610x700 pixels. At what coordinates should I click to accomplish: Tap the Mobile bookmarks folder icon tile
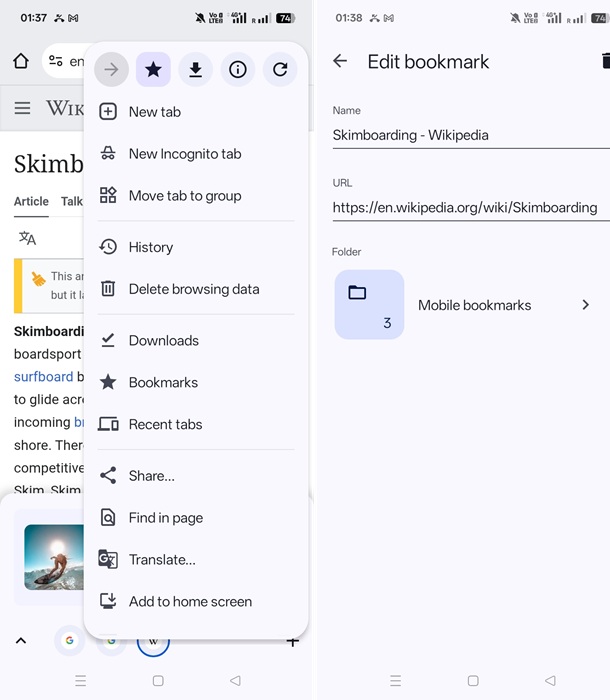tap(369, 304)
